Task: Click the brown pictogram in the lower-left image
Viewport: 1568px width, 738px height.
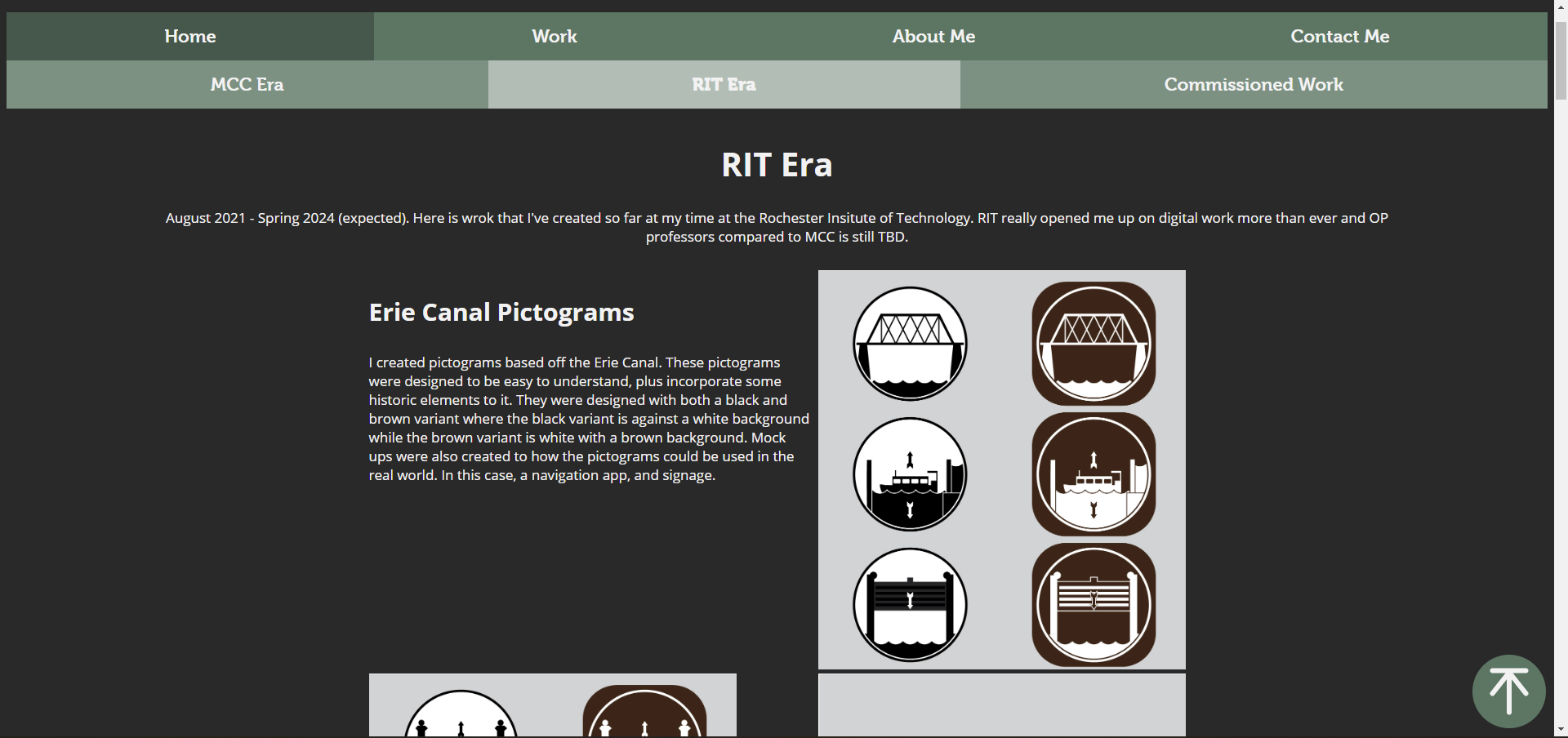Action: [x=644, y=711]
